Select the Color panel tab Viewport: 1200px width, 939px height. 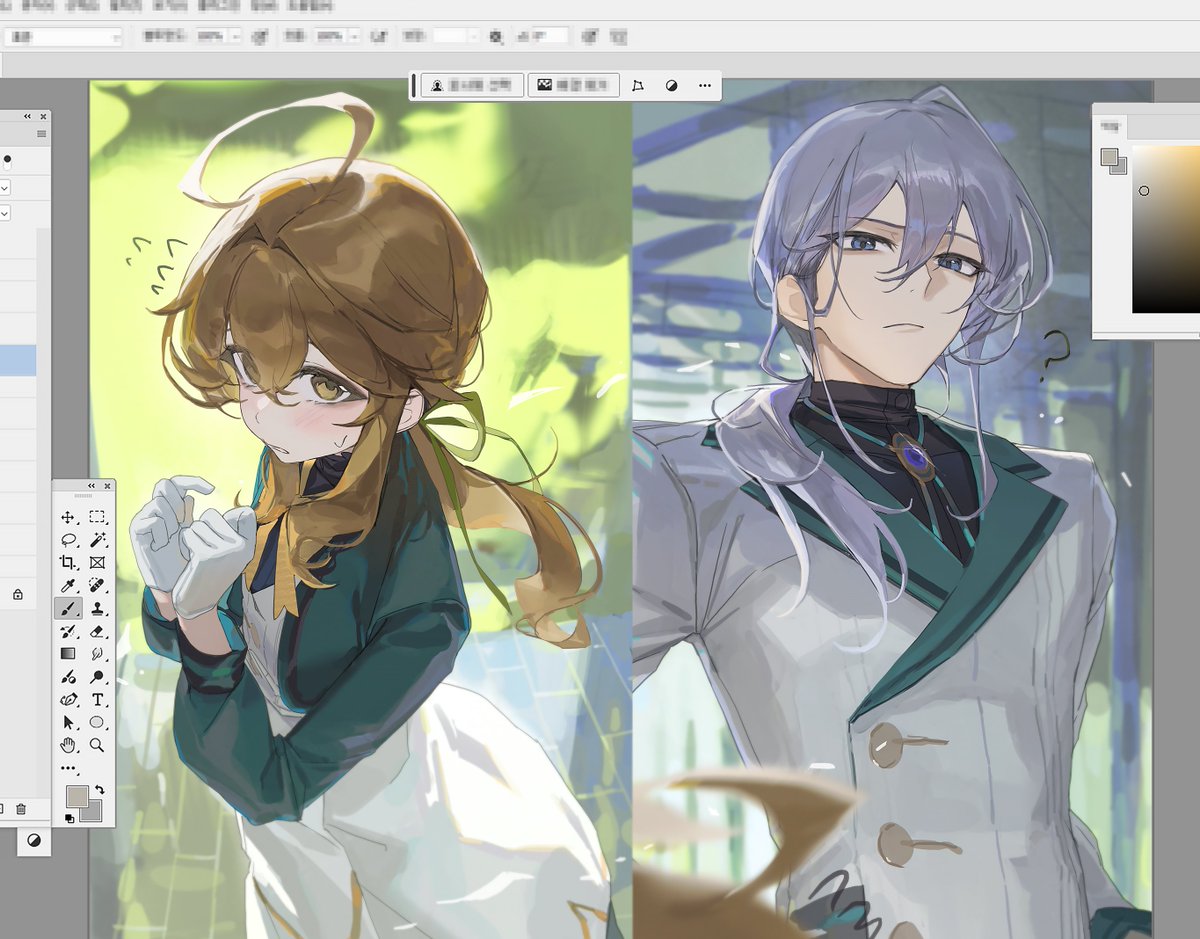pyautogui.click(x=1110, y=126)
